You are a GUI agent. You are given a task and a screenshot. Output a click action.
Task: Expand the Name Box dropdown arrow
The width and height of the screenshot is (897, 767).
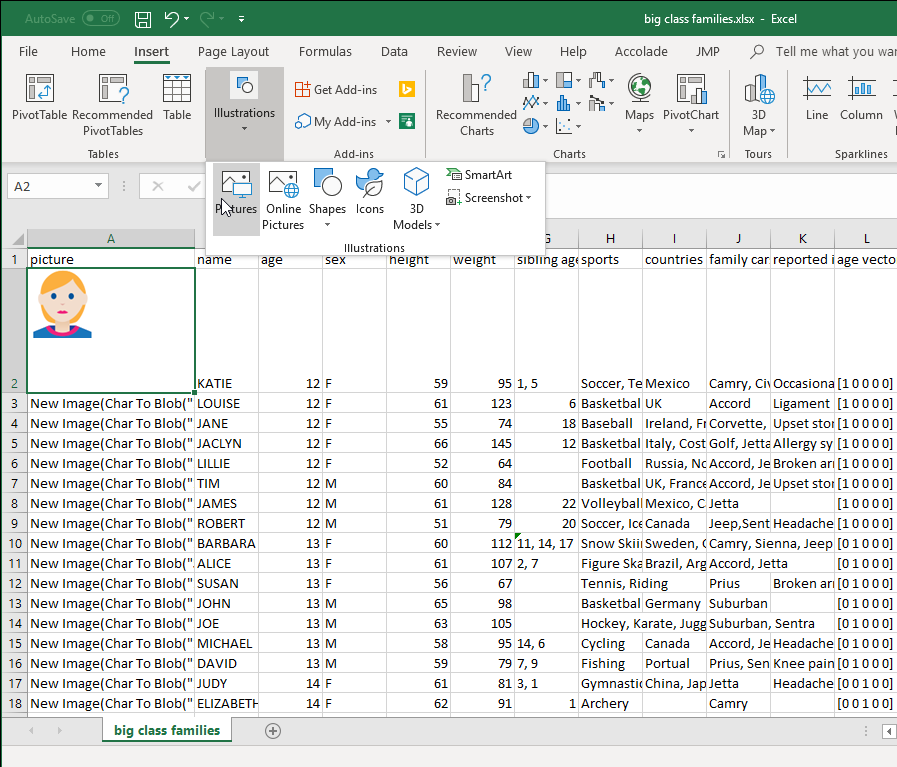tap(98, 186)
